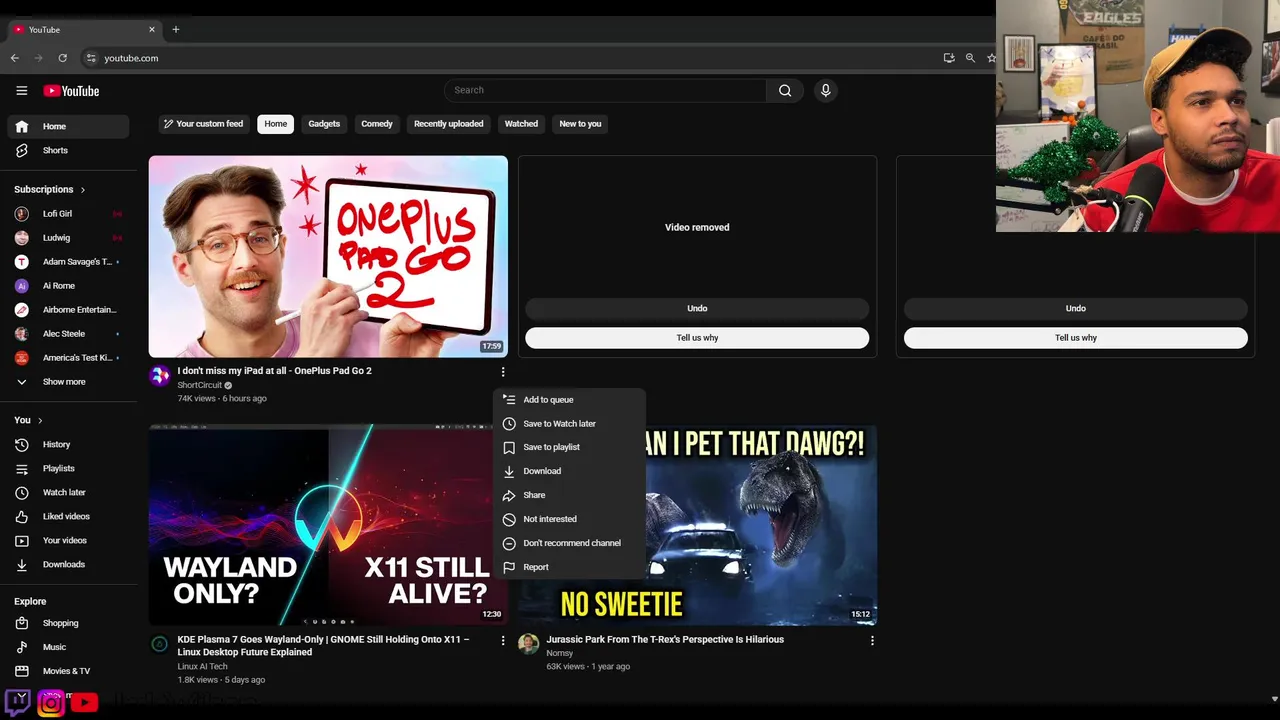Switch to the Comedy filter chip
The image size is (1280, 720).
377,124
